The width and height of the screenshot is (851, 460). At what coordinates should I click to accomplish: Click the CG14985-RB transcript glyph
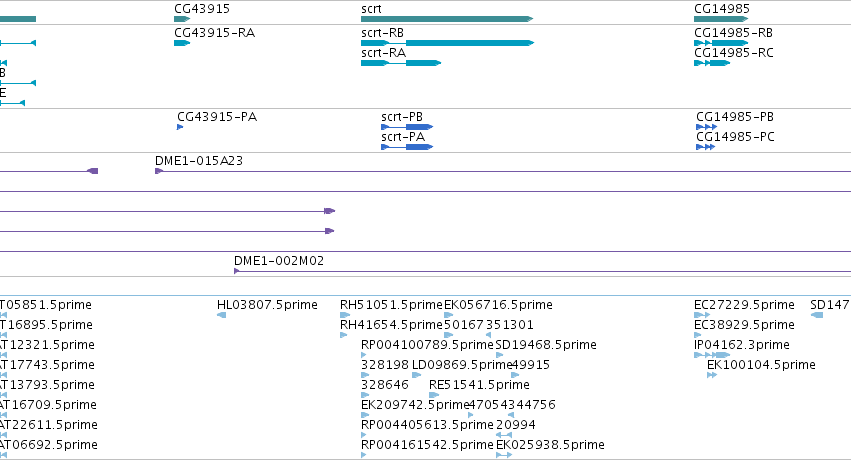point(721,43)
